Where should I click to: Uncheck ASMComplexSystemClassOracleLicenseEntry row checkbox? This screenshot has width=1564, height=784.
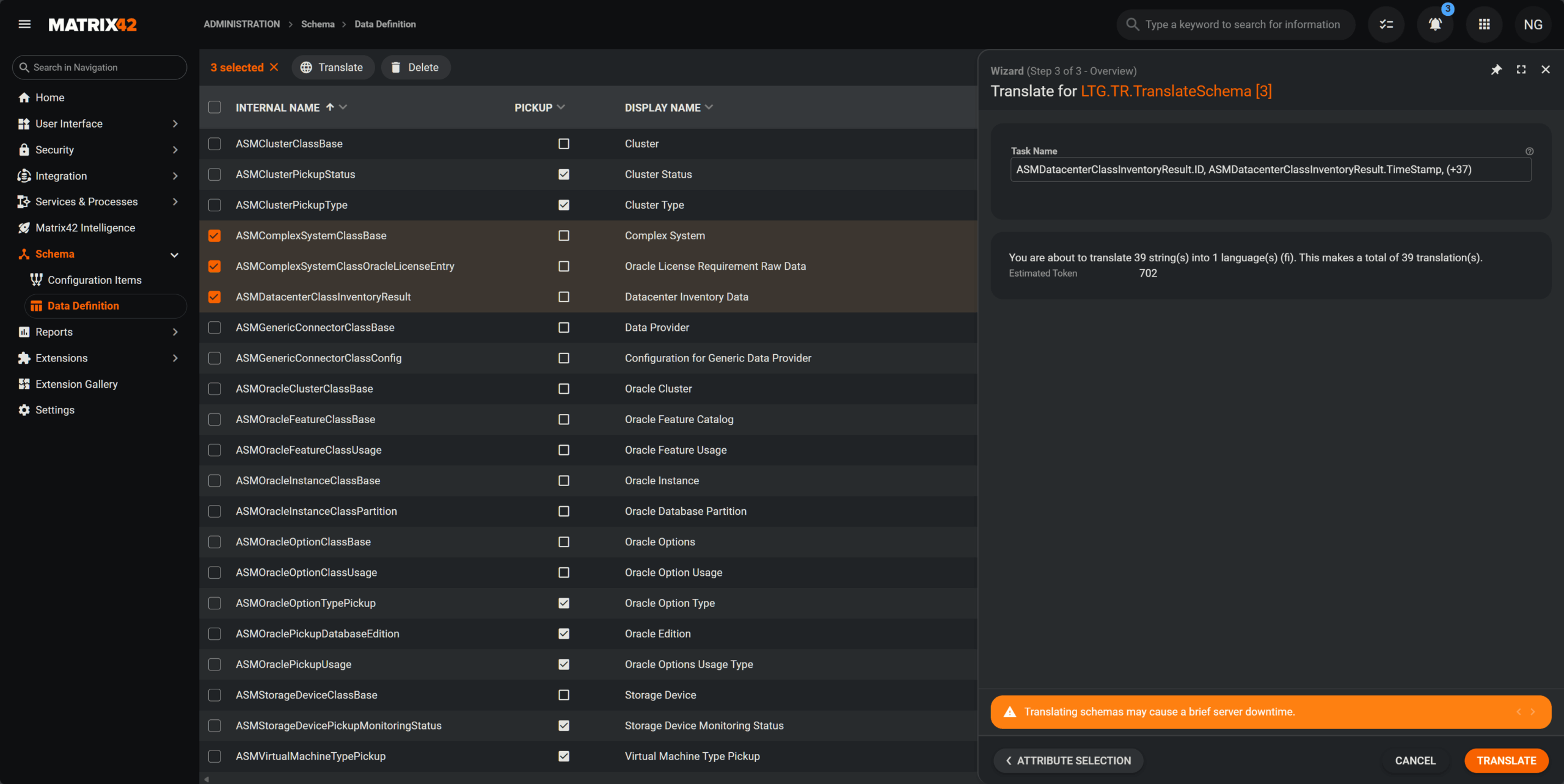(214, 266)
